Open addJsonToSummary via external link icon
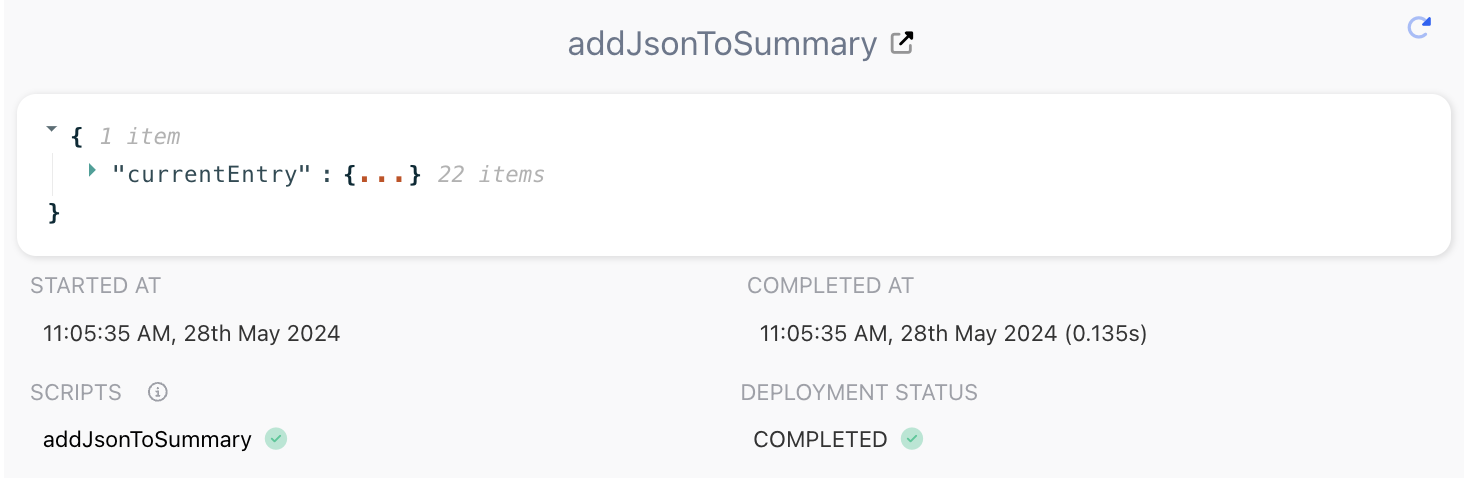This screenshot has height=478, width=1464. pyautogui.click(x=902, y=43)
